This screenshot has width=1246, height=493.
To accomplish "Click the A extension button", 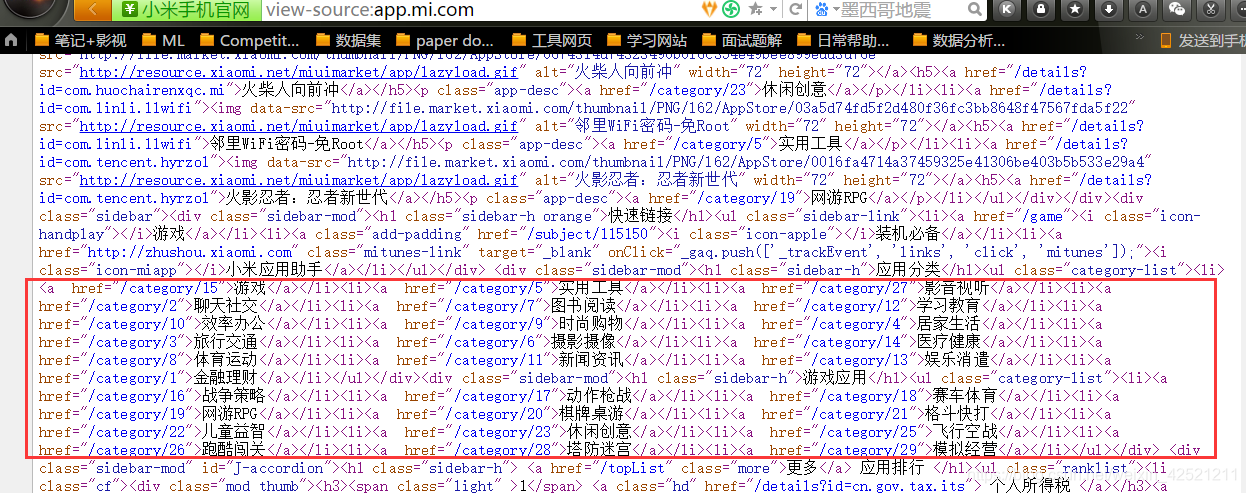I will click(1143, 9).
